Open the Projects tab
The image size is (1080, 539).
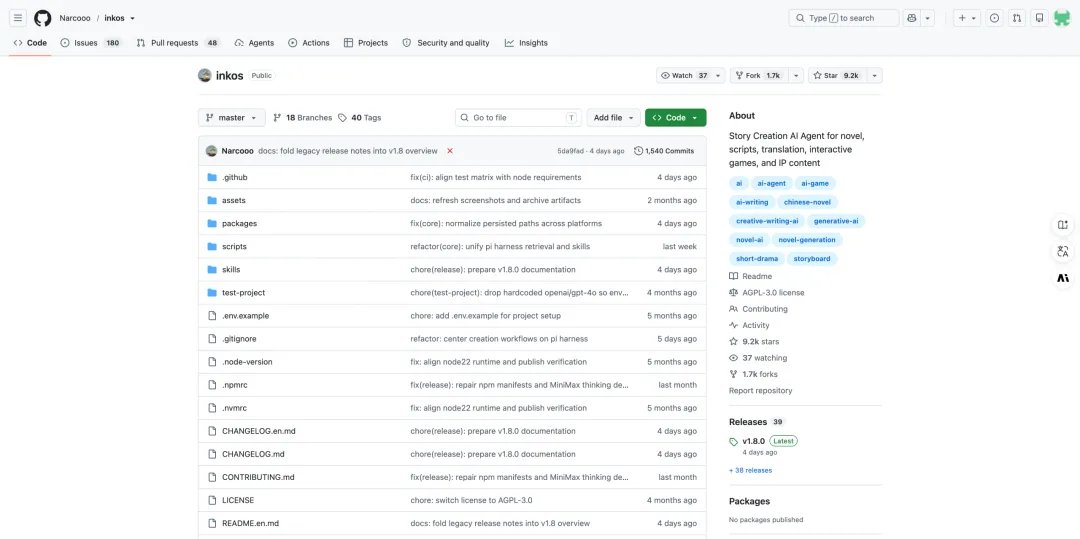(366, 43)
